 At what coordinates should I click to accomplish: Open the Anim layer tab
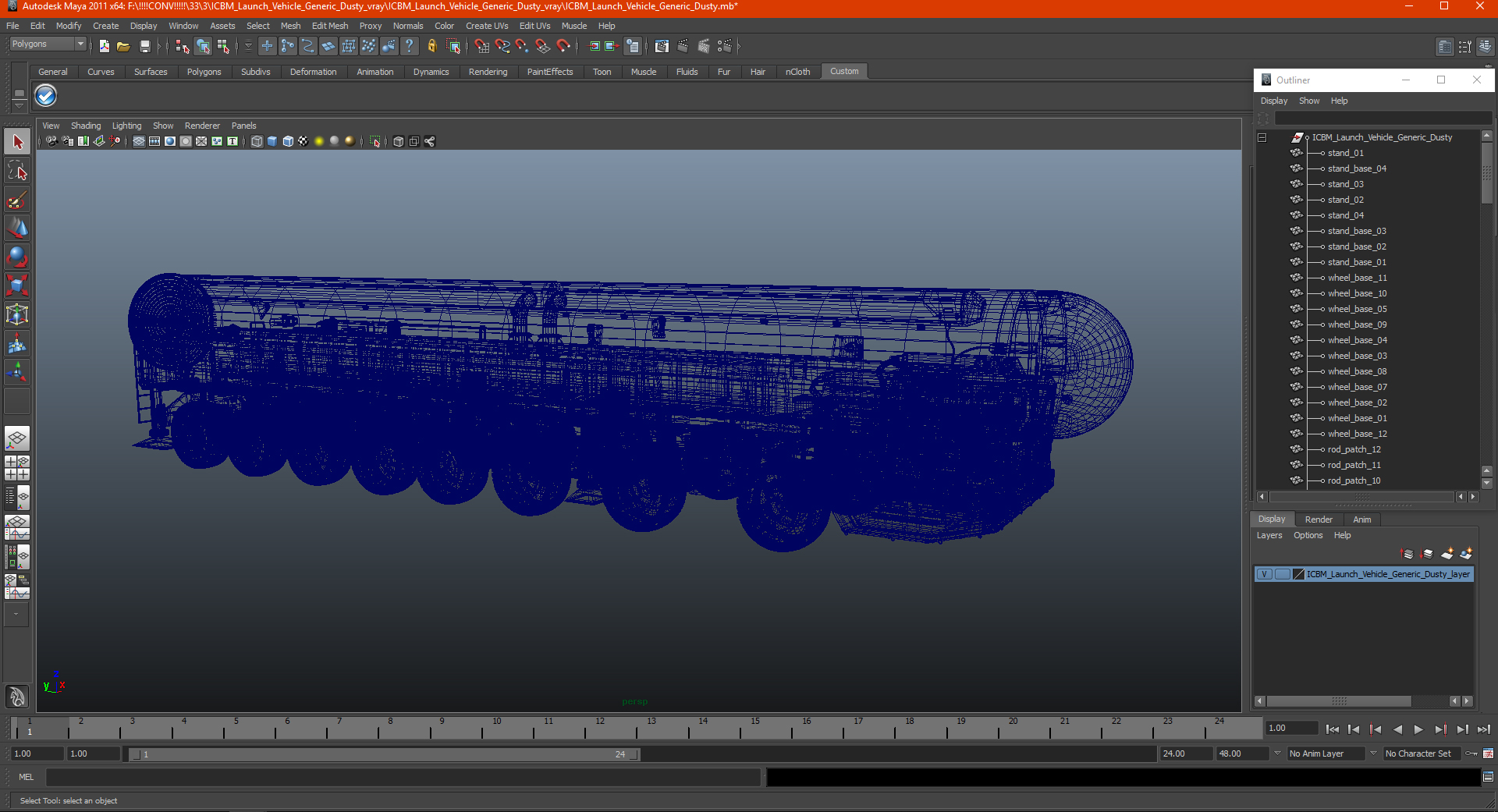[x=1361, y=519]
